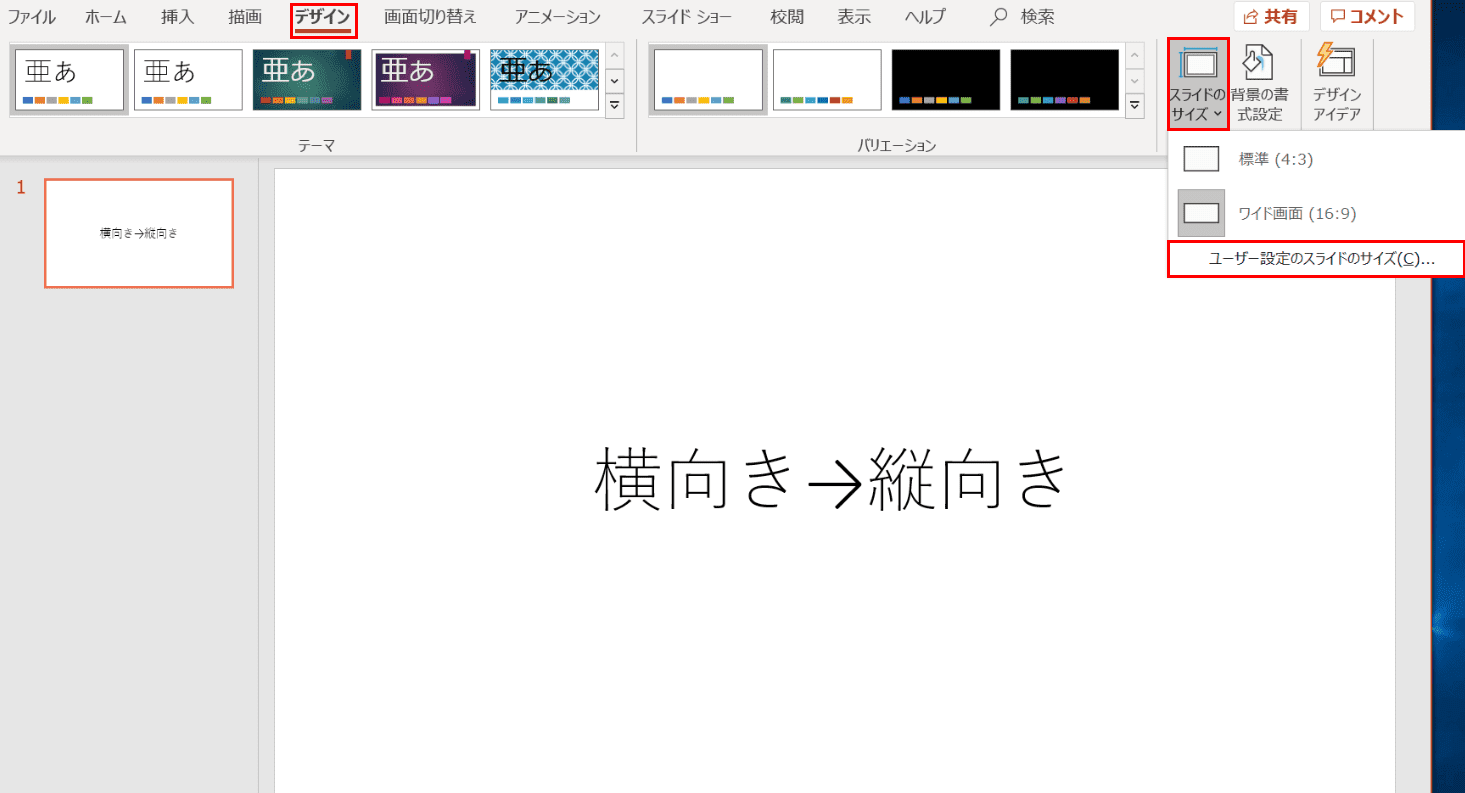Apply the blue patterned theme thumbnail
Screen dimensions: 1465x793
pos(544,80)
